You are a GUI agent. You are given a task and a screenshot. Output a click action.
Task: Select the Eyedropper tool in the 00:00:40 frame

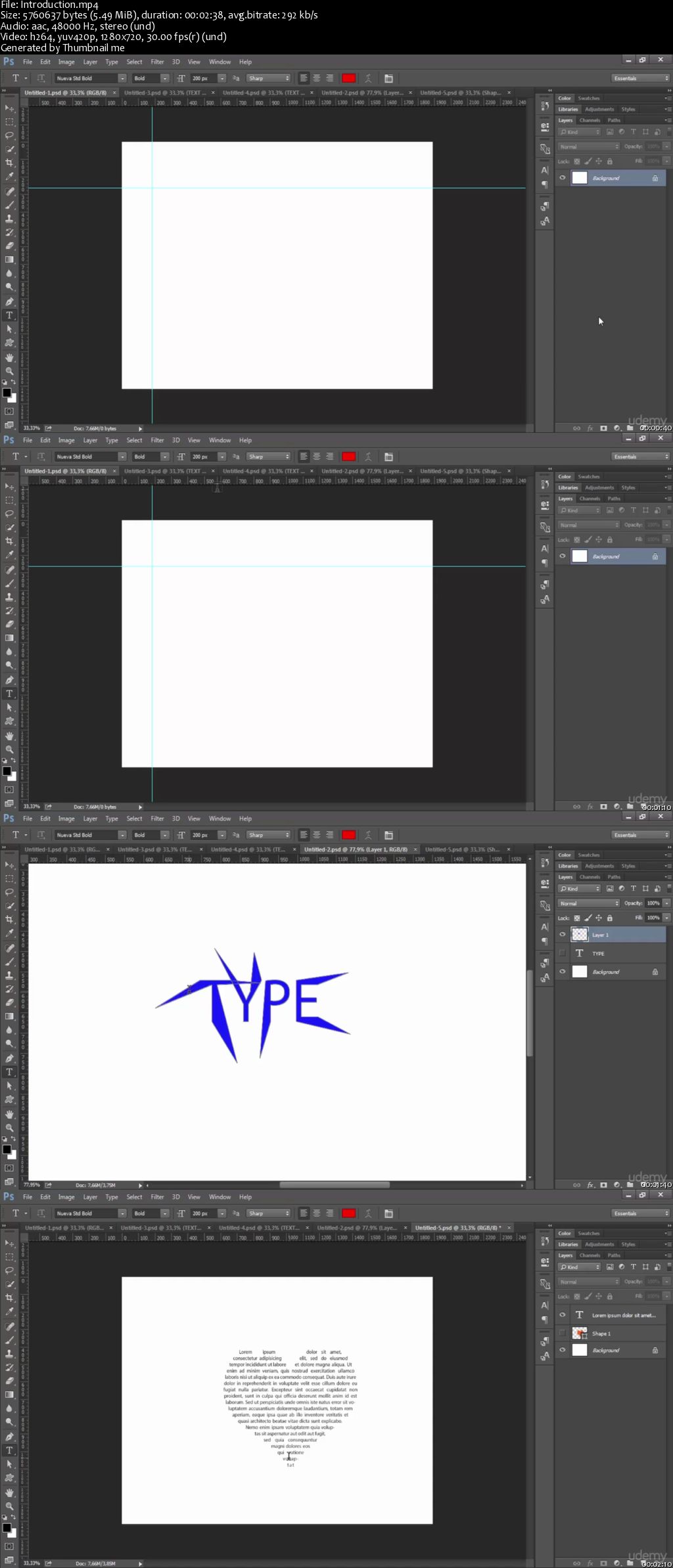tap(9, 176)
